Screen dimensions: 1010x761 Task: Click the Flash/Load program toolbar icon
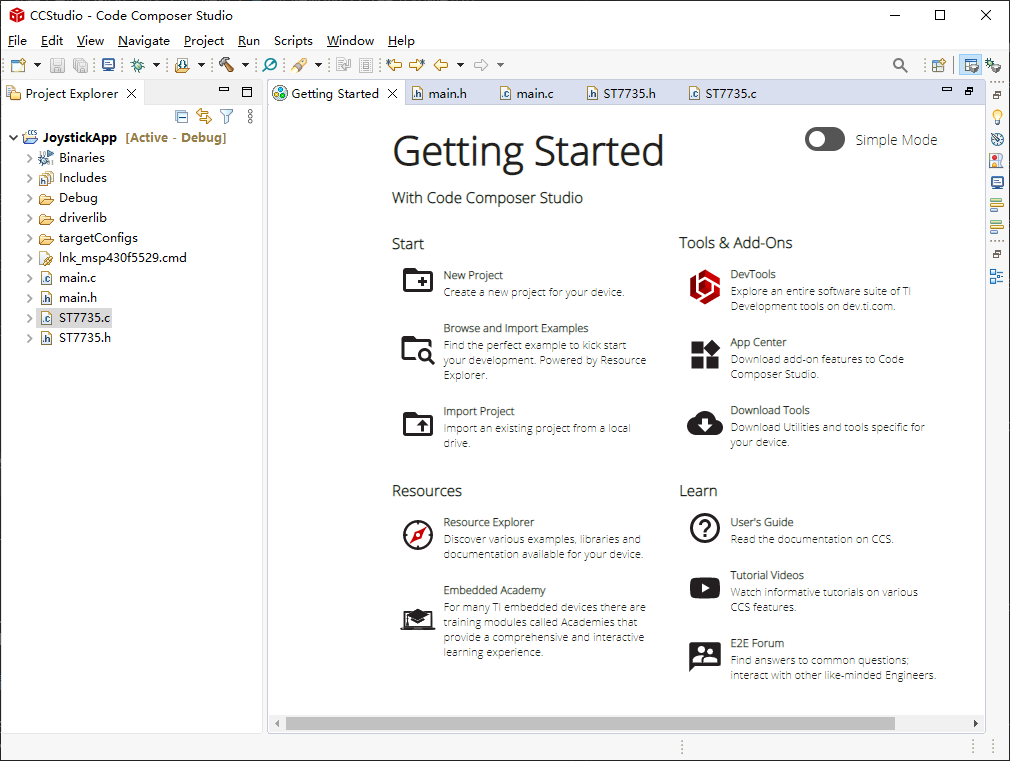(x=183, y=65)
